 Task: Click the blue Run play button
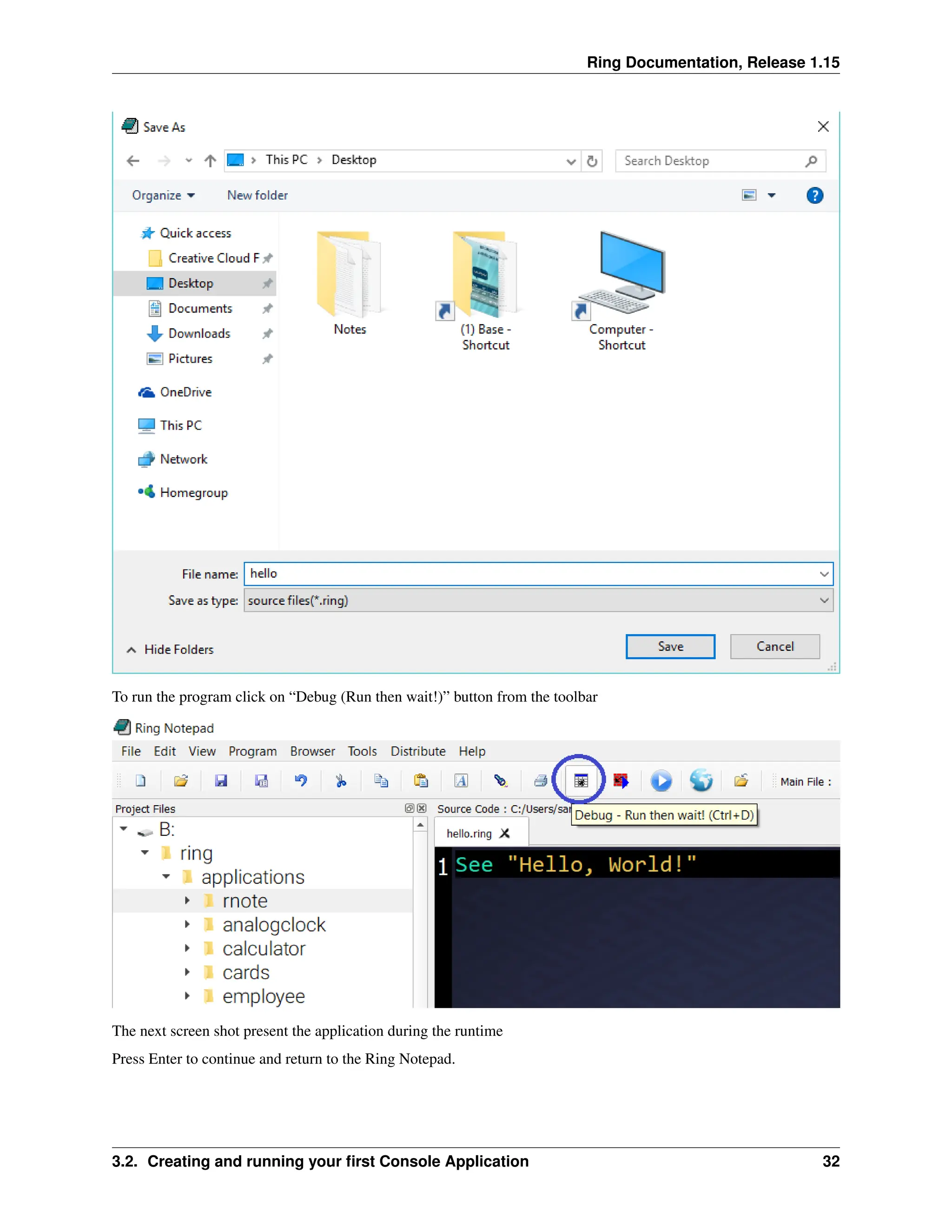pos(661,781)
